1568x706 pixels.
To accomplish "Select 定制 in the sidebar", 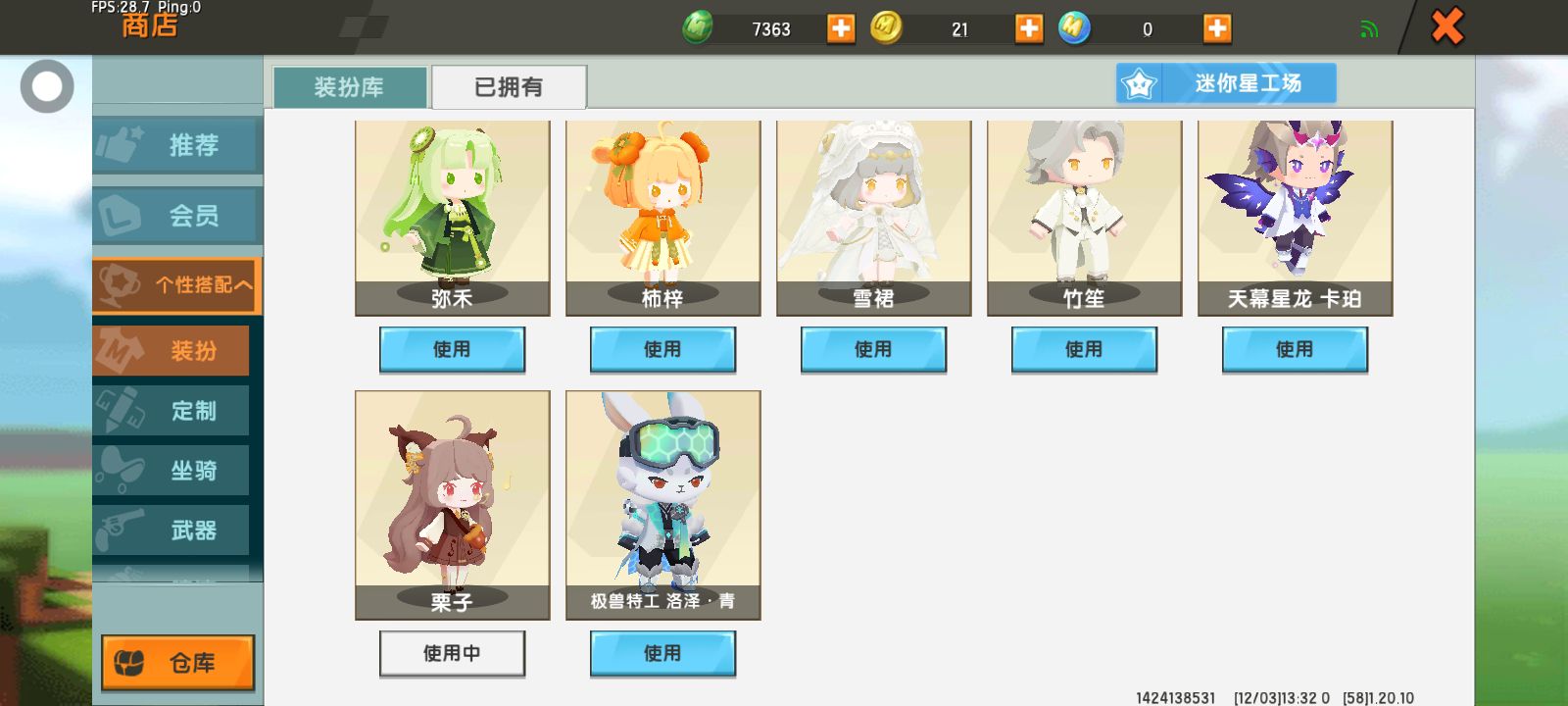I will 171,410.
